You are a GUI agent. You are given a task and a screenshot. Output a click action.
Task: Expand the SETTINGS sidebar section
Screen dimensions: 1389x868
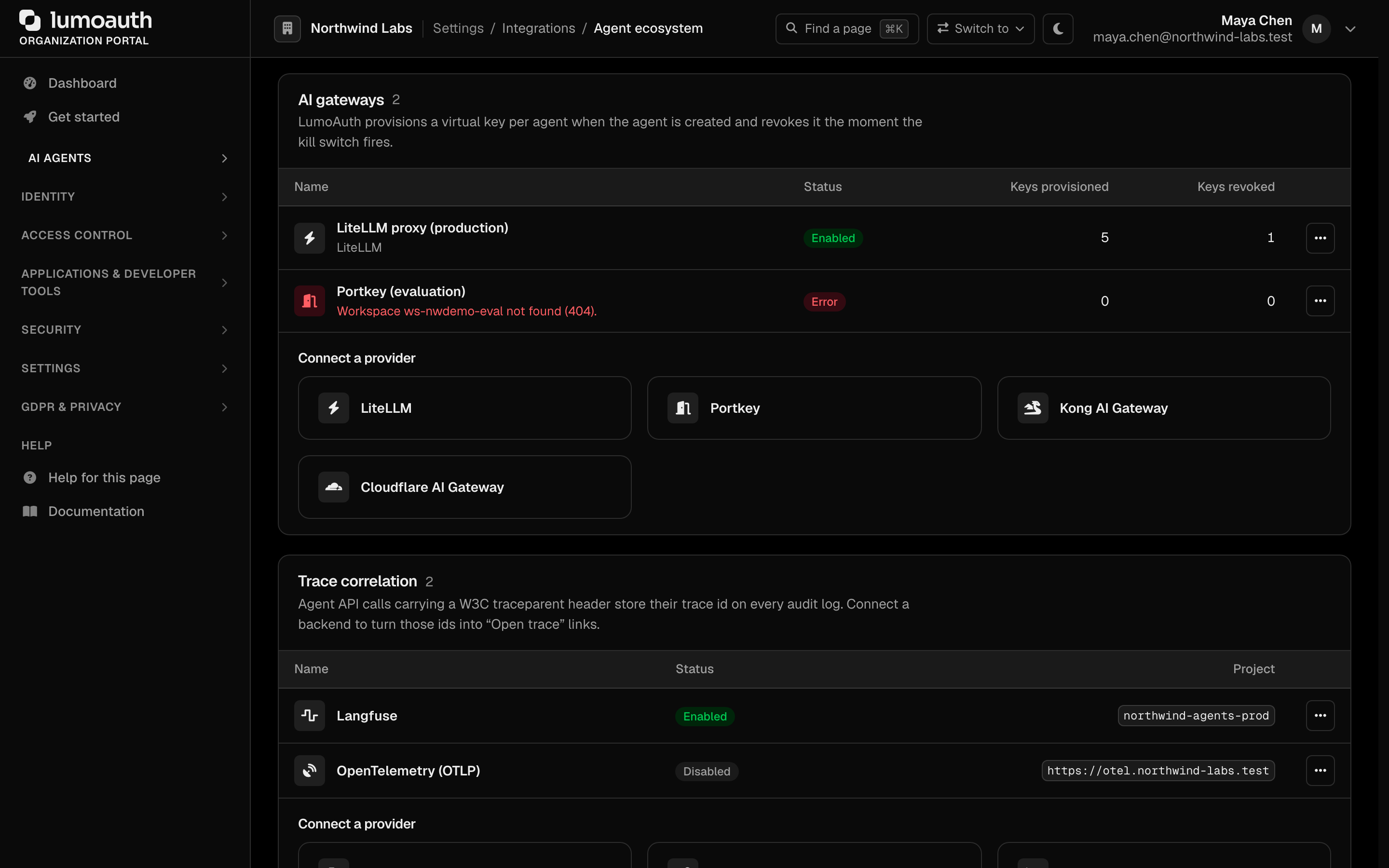point(124,368)
